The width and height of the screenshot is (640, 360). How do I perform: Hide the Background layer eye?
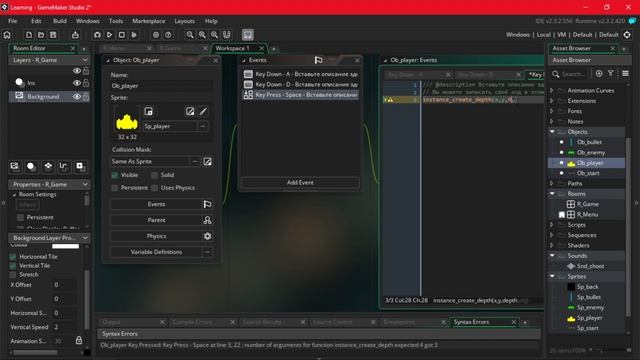(x=76, y=97)
